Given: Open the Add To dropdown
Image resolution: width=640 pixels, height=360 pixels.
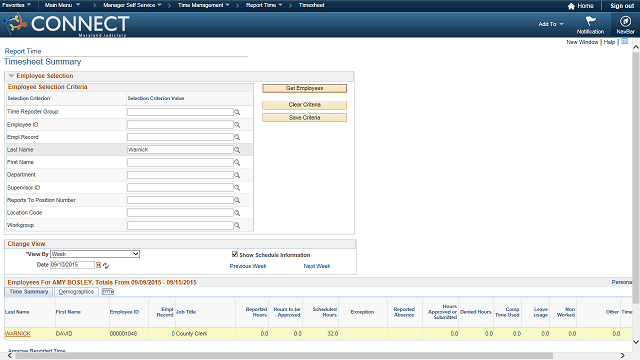Looking at the screenshot, I should (551, 24).
